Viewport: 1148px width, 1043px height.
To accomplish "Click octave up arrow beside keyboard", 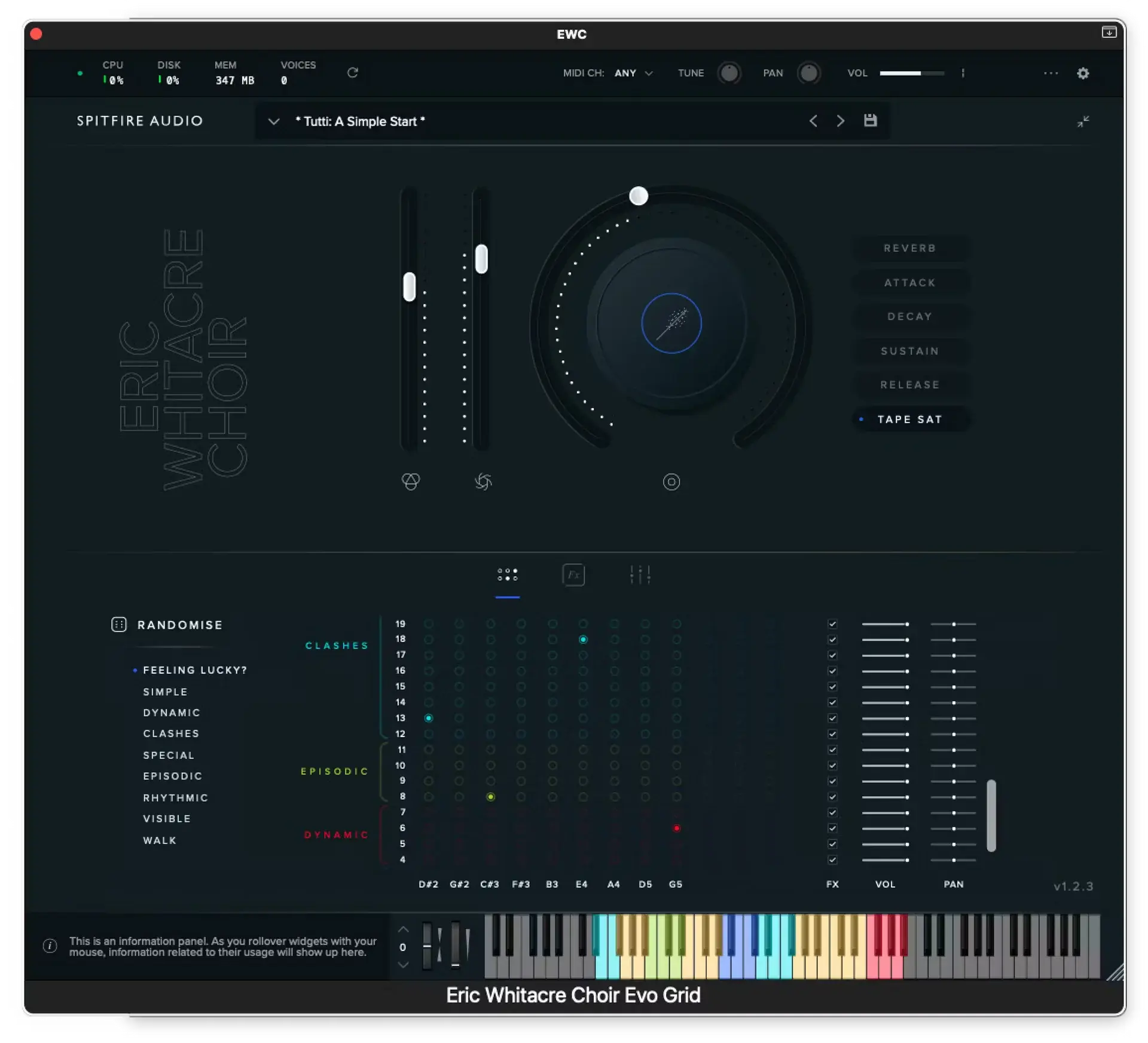I will (404, 929).
